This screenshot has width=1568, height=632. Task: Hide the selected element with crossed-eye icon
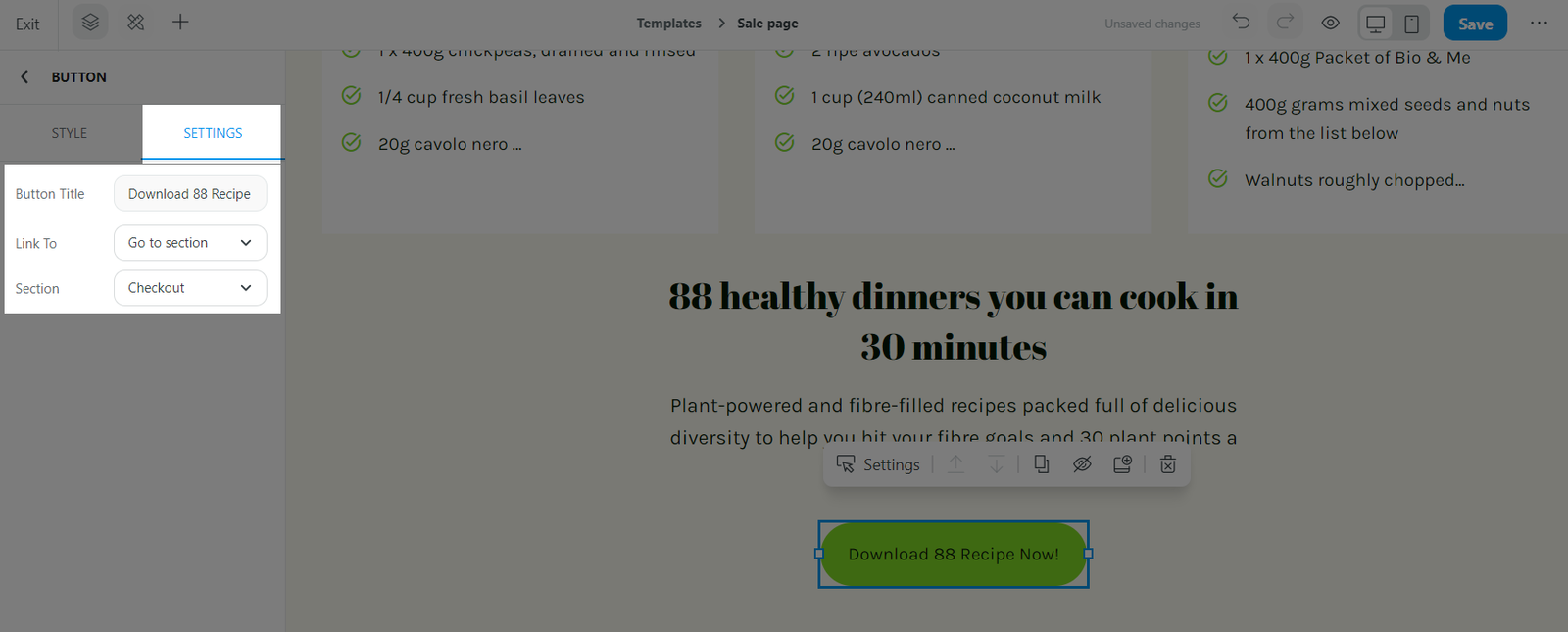click(1082, 464)
